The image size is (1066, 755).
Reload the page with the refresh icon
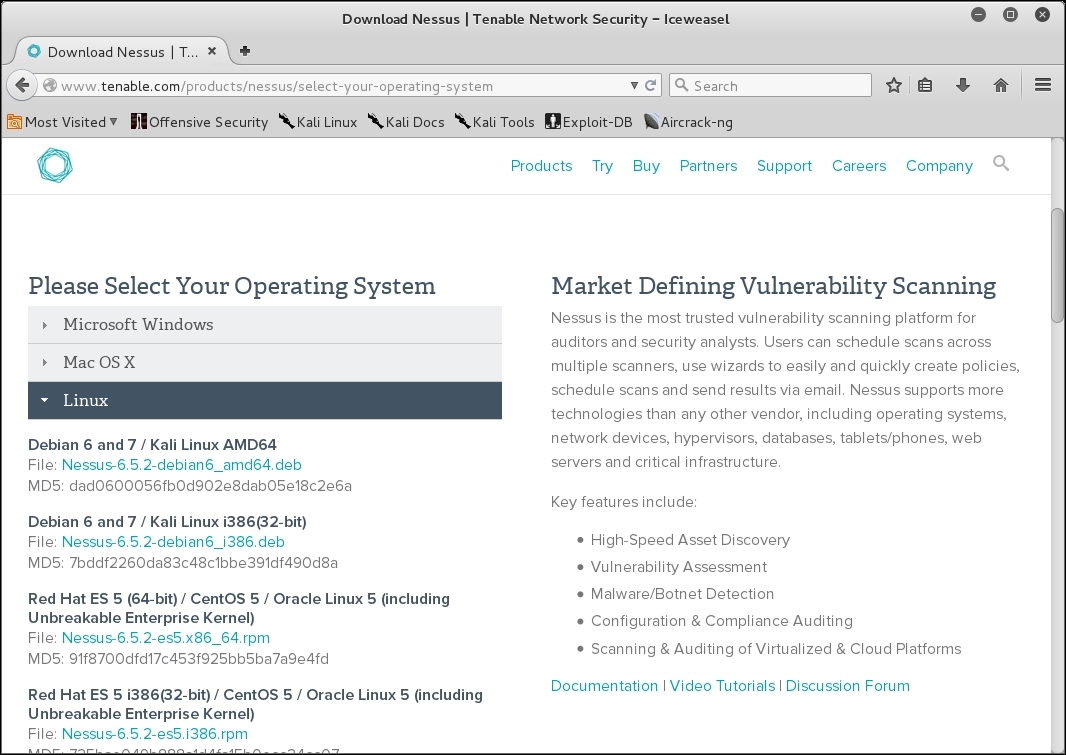[x=651, y=86]
